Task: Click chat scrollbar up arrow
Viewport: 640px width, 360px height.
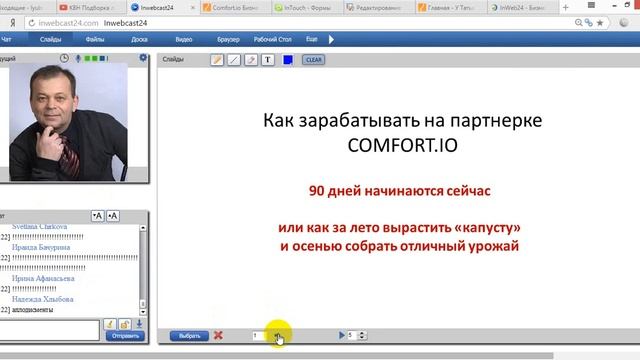Action: (x=143, y=228)
